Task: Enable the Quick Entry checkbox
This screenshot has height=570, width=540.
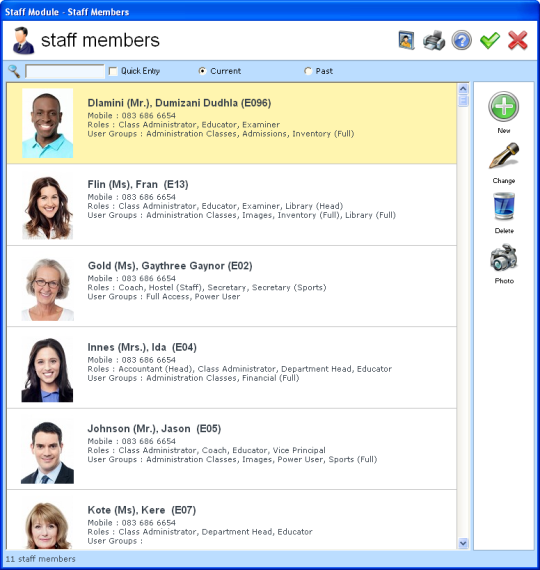Action: pos(113,71)
